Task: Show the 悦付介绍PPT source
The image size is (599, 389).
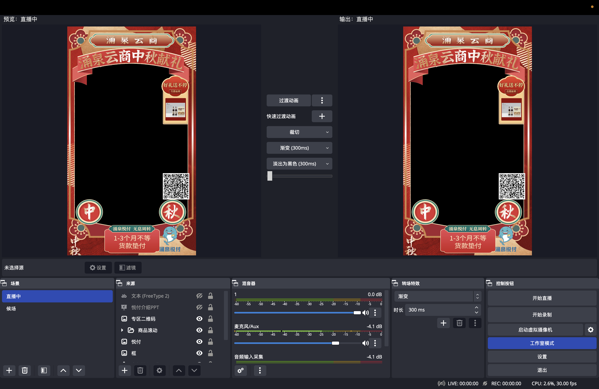Action: pyautogui.click(x=199, y=307)
